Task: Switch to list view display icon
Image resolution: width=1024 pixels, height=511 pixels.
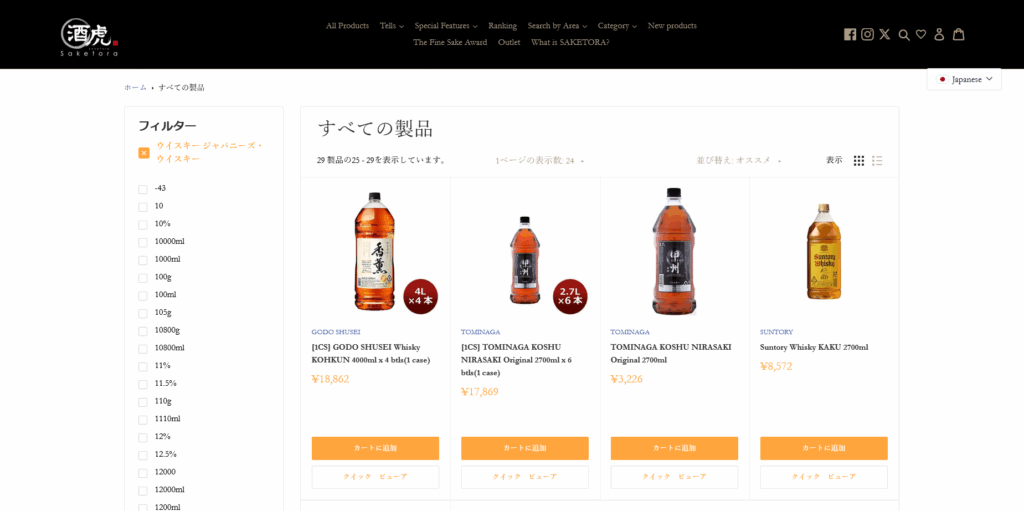Action: coord(877,161)
